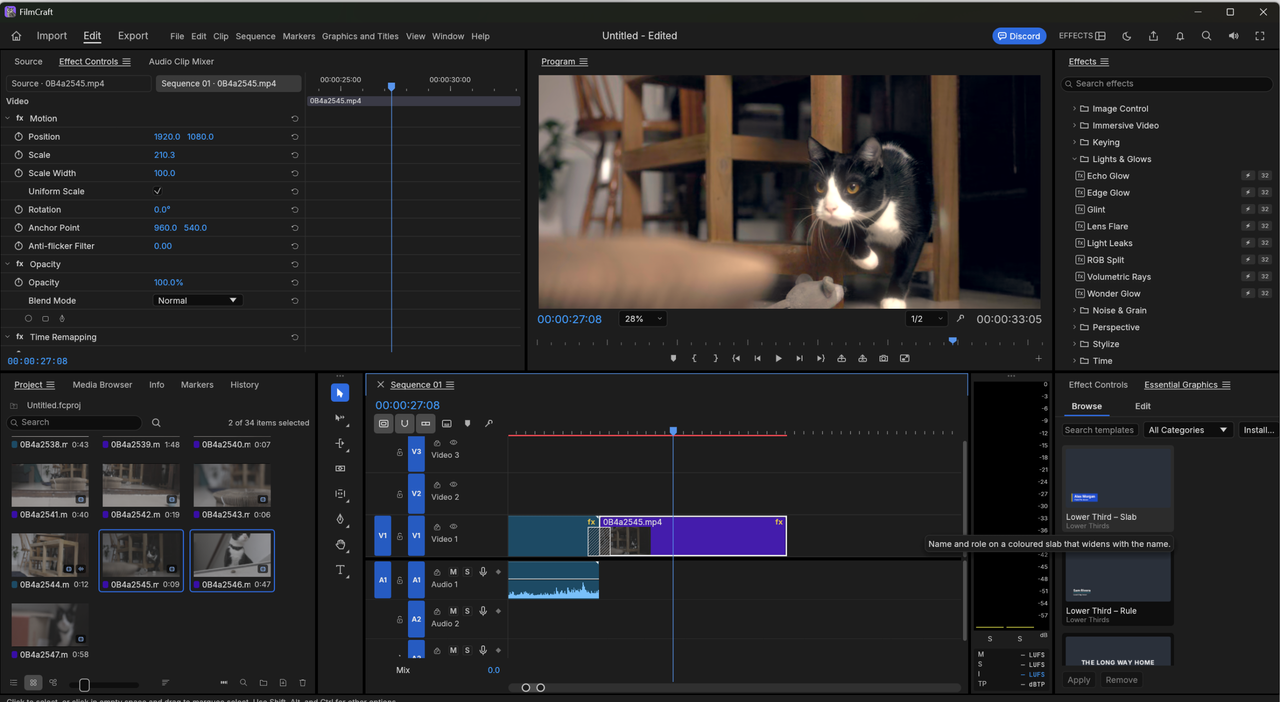Image resolution: width=1280 pixels, height=702 pixels.
Task: Open Program monitor wrench settings
Action: (960, 319)
